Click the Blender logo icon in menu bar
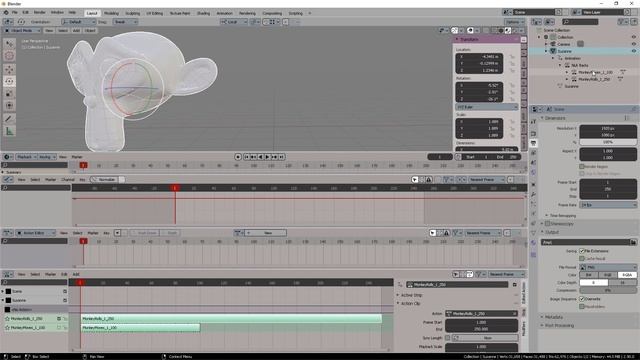640x360 pixels. 6,13
